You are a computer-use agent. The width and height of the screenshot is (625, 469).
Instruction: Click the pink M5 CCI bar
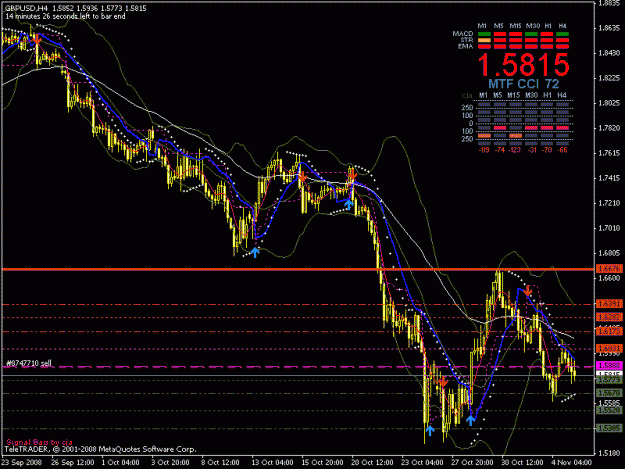(499, 128)
